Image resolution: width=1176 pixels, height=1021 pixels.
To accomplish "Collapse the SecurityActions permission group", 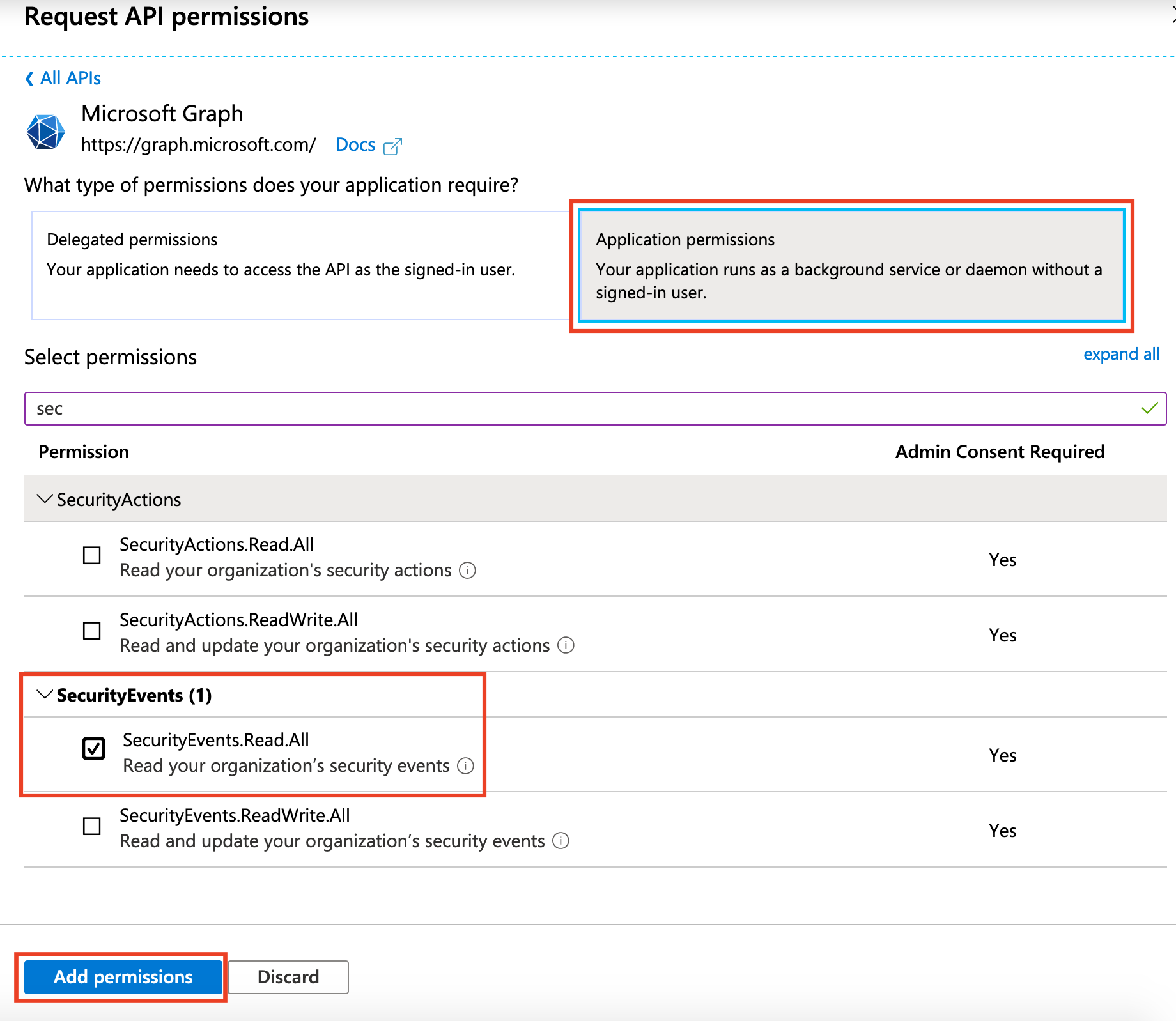I will (45, 499).
